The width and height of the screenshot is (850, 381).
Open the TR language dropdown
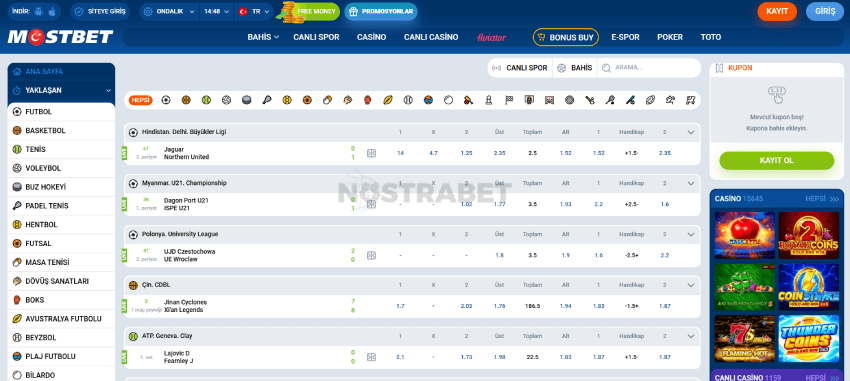pyautogui.click(x=254, y=11)
